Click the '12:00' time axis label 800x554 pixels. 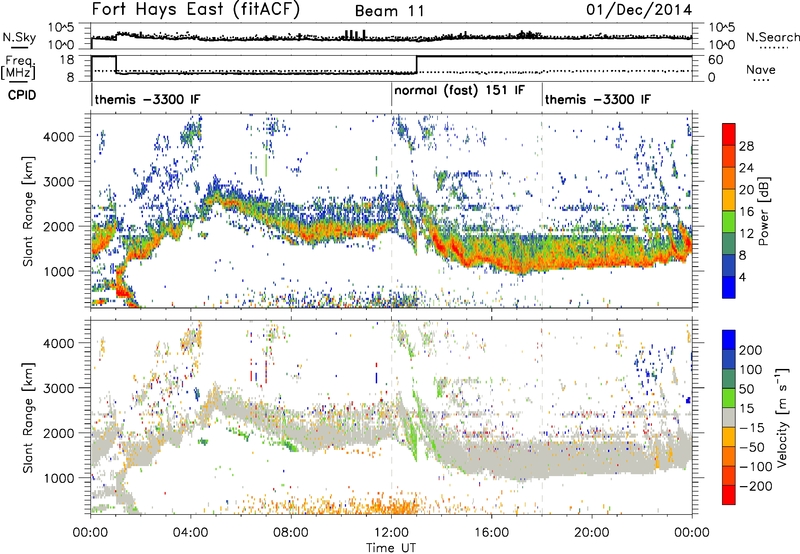(x=391, y=533)
